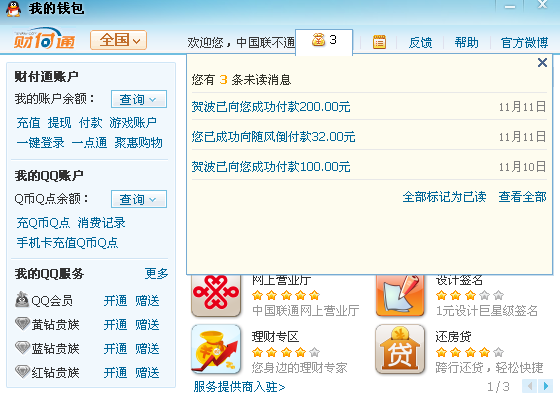Image resolution: width=560 pixels, height=393 pixels.
Task: Click the 付款 link
Action: (90, 123)
